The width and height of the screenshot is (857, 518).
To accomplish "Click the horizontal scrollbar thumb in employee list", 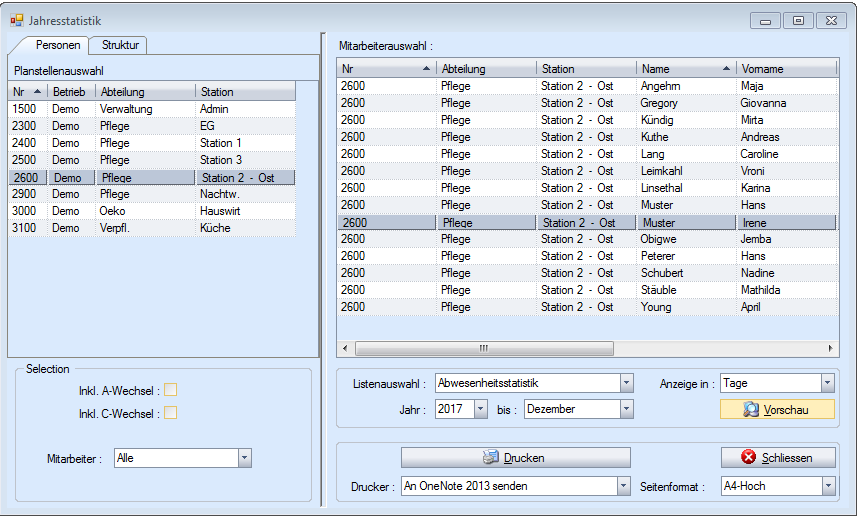I will [x=482, y=348].
